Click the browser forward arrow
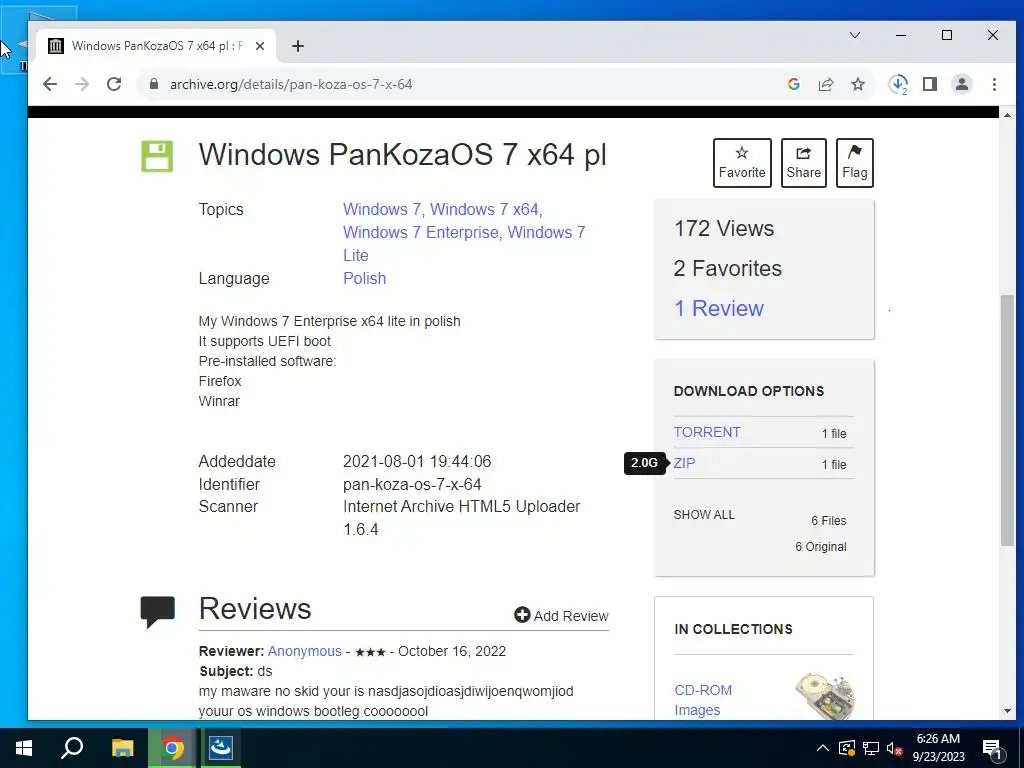 [82, 84]
